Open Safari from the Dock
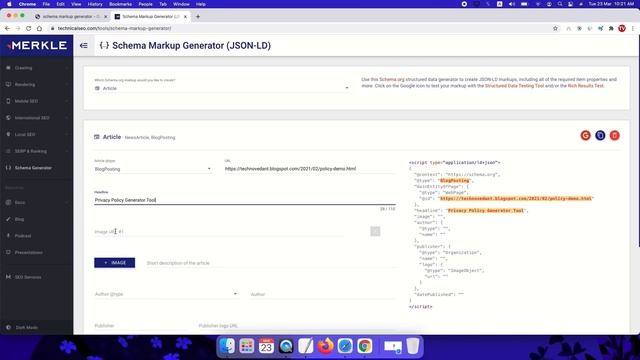Image resolution: width=640 pixels, height=360 pixels. (x=345, y=346)
